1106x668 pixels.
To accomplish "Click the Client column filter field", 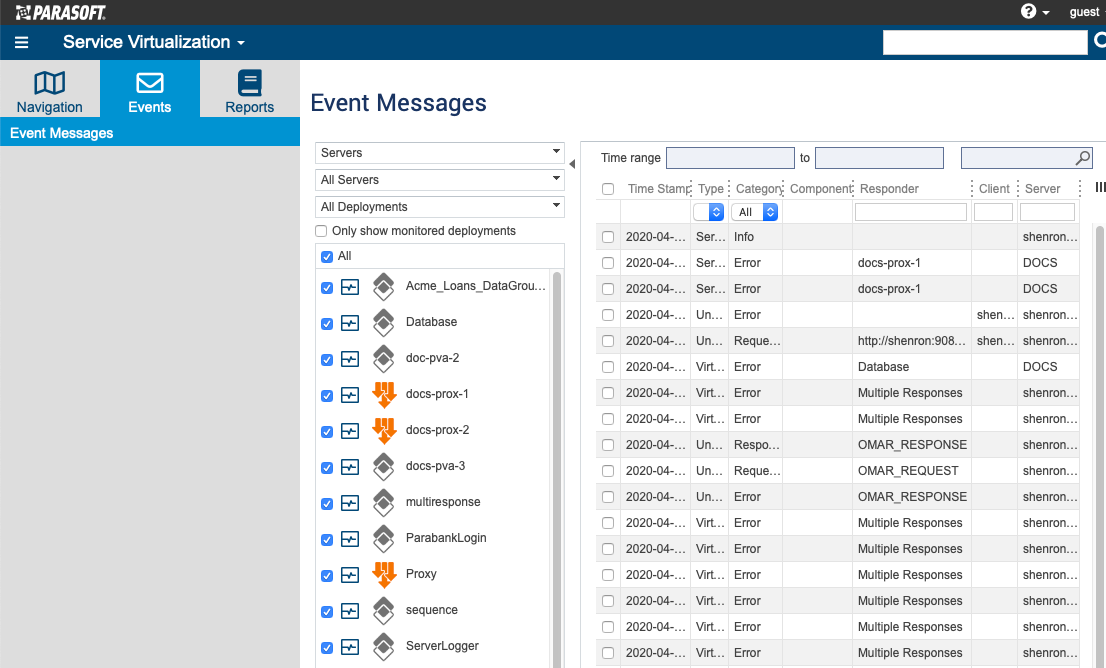I will tap(993, 212).
